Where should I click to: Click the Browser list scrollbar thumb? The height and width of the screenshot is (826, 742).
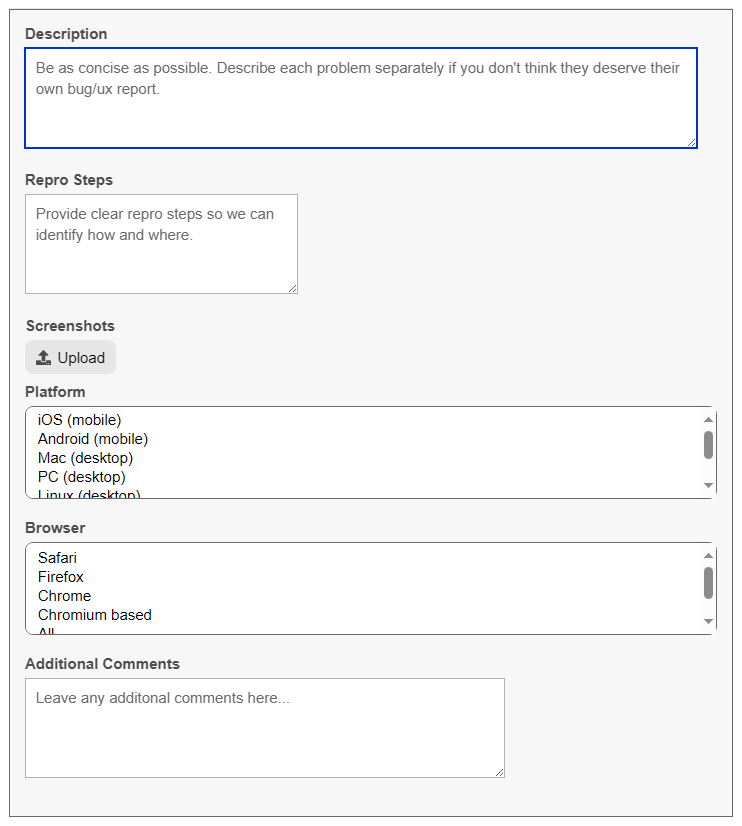pyautogui.click(x=708, y=583)
